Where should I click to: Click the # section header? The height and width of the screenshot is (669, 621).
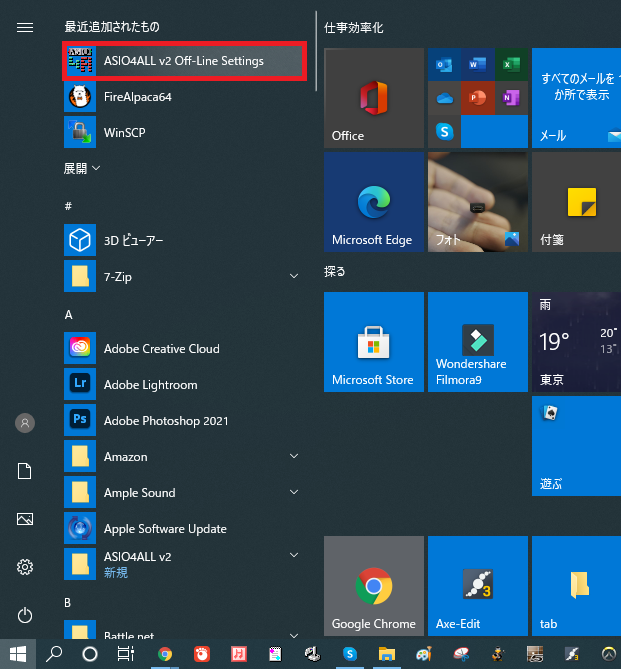pyautogui.click(x=68, y=207)
